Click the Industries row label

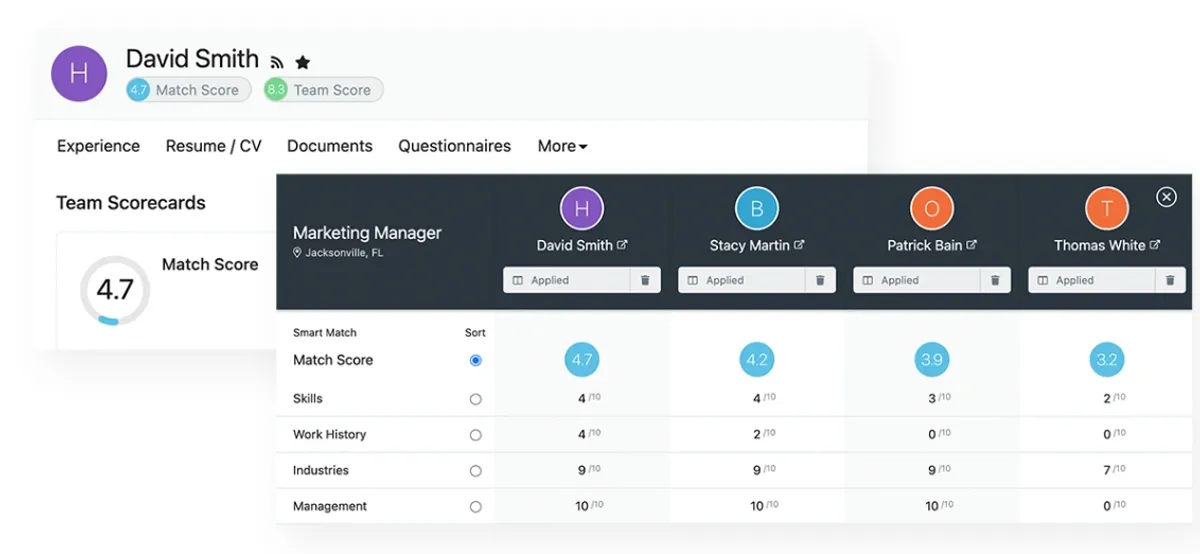tap(320, 471)
